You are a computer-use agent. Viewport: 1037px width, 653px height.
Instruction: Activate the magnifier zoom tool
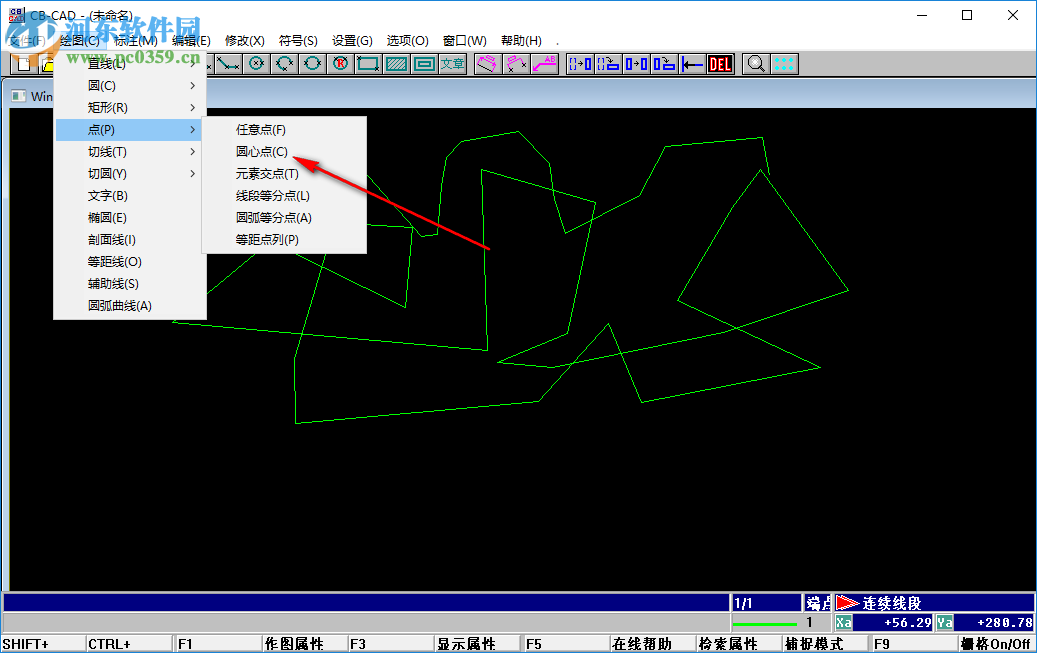(x=755, y=63)
